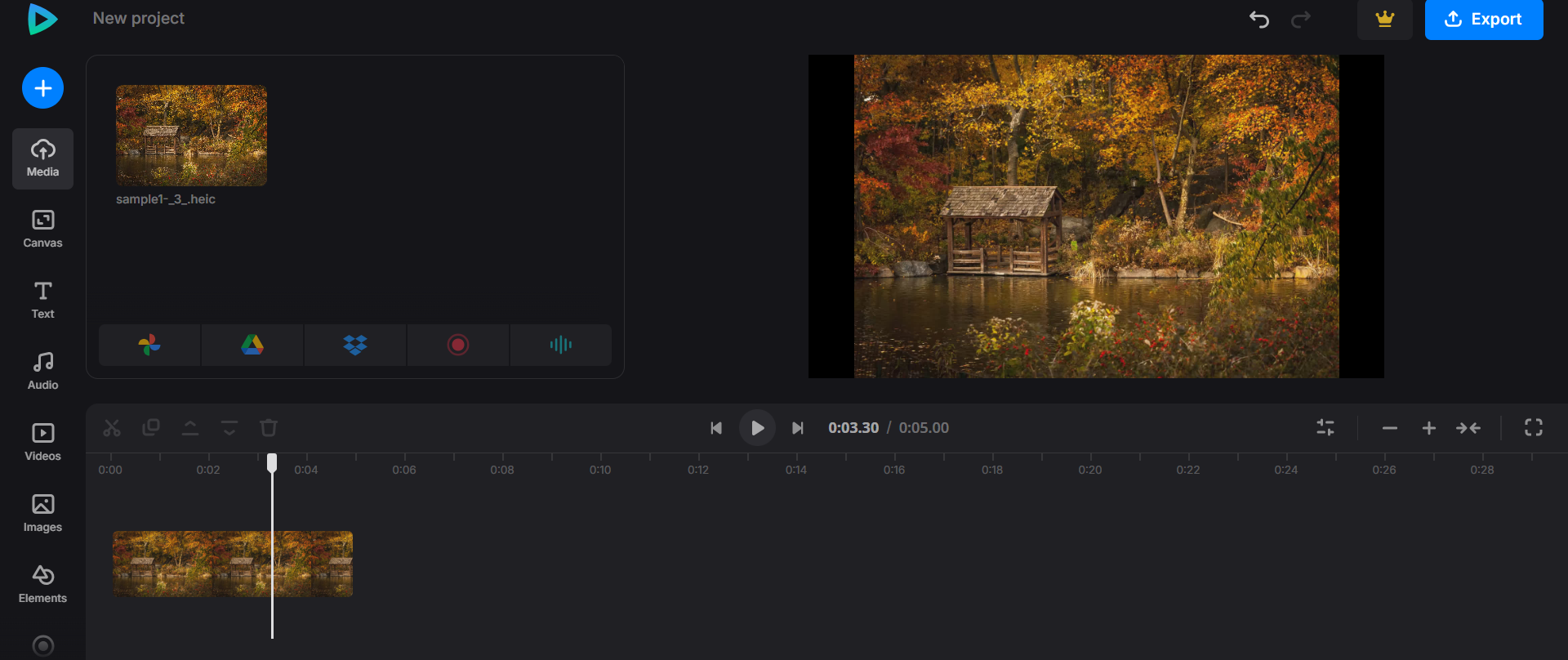
Task: Send the clip backward one layer
Action: (229, 428)
